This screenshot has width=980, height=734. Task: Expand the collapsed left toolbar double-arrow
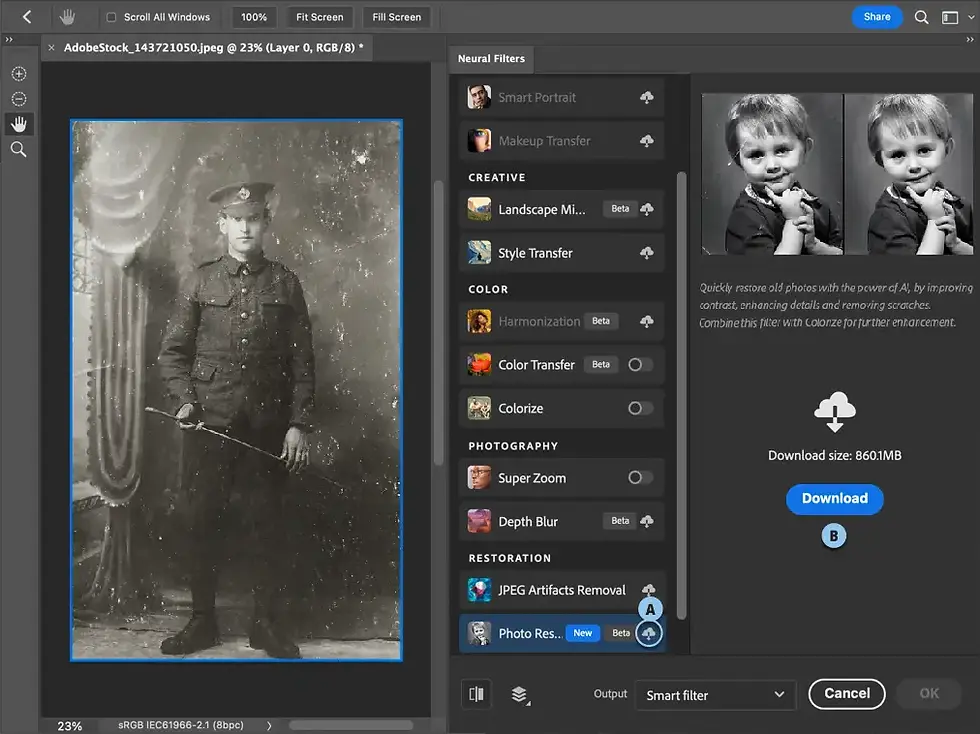pos(9,39)
